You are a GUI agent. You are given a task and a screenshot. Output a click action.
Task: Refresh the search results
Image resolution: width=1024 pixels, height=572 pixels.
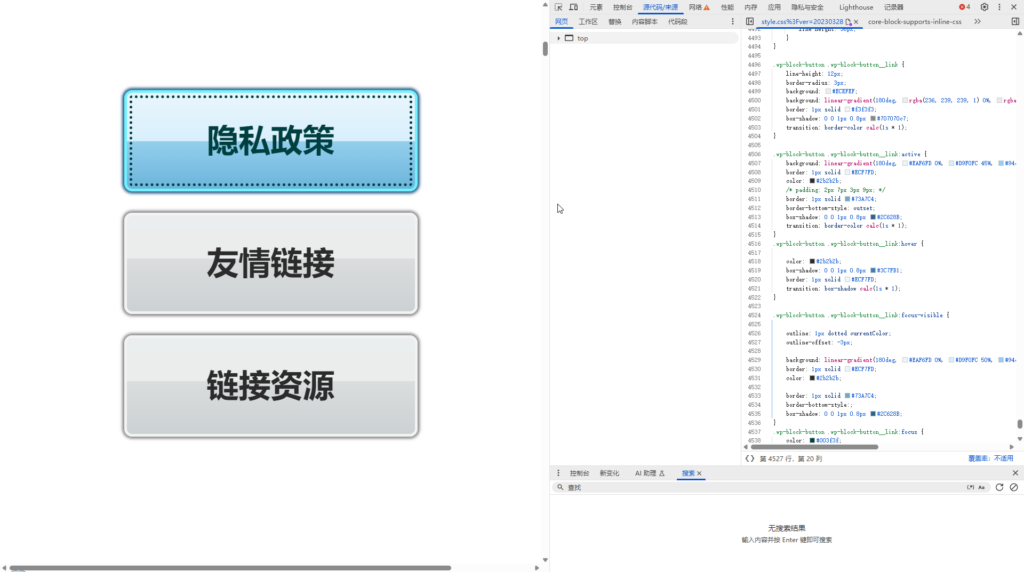click(x=999, y=487)
